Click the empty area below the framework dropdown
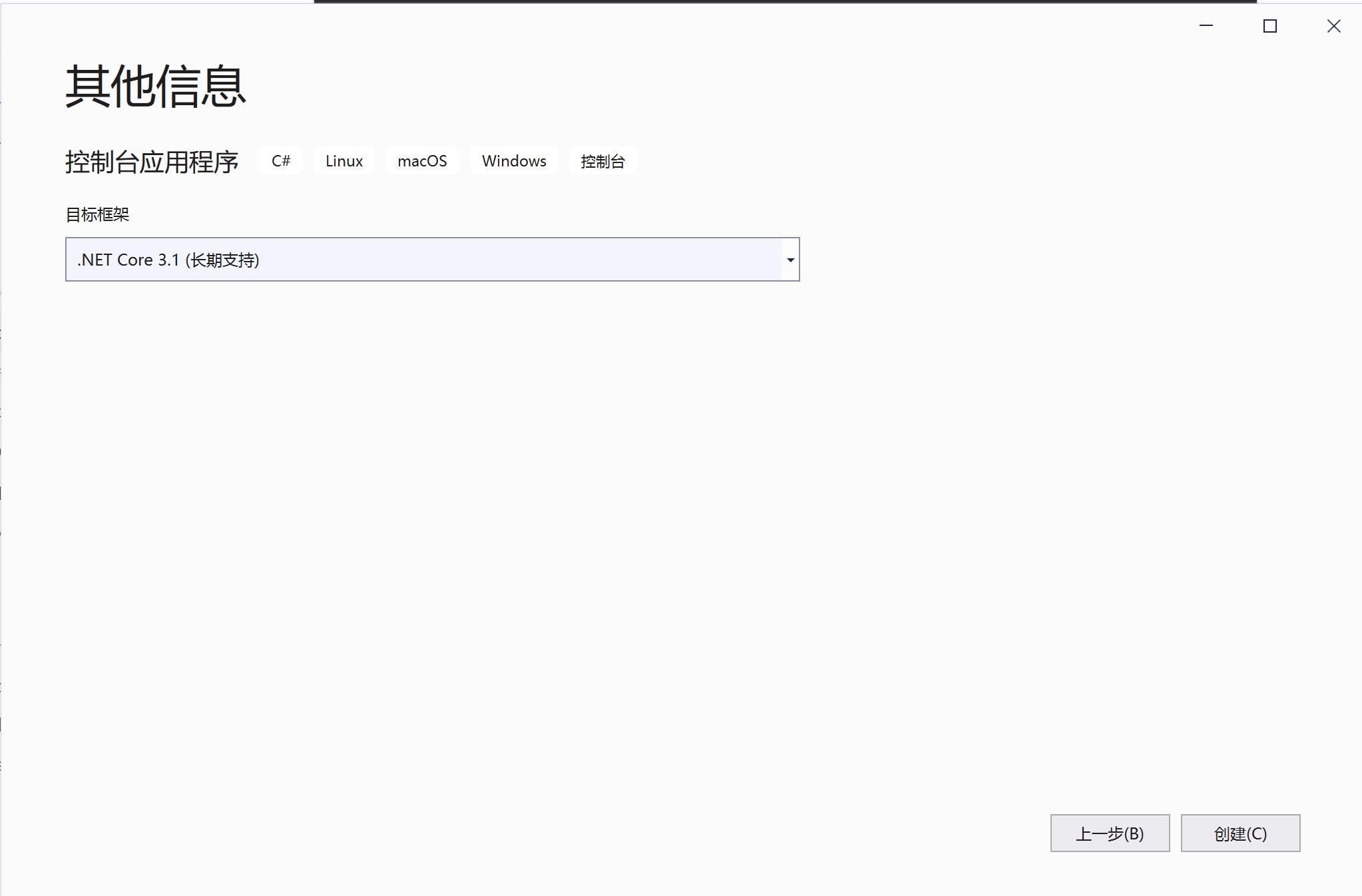Viewport: 1362px width, 896px height. coord(433,466)
